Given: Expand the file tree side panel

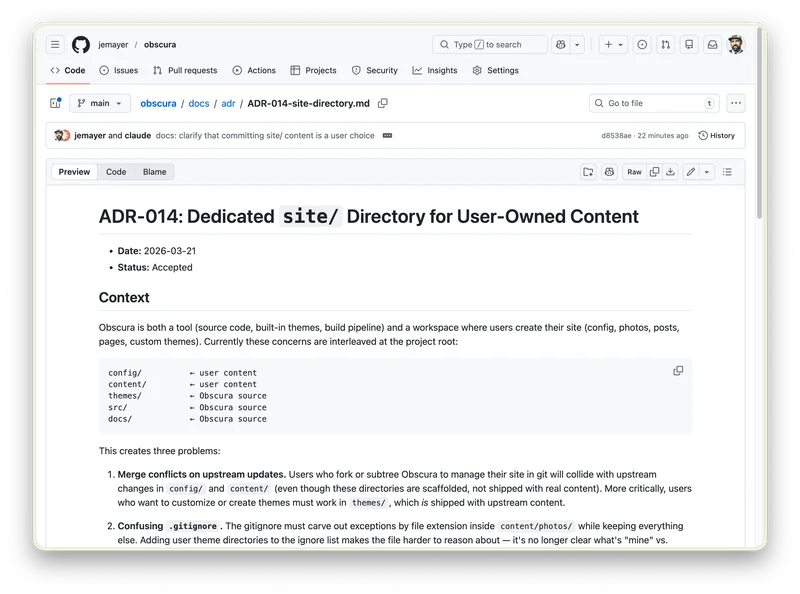Looking at the screenshot, I should coord(56,103).
